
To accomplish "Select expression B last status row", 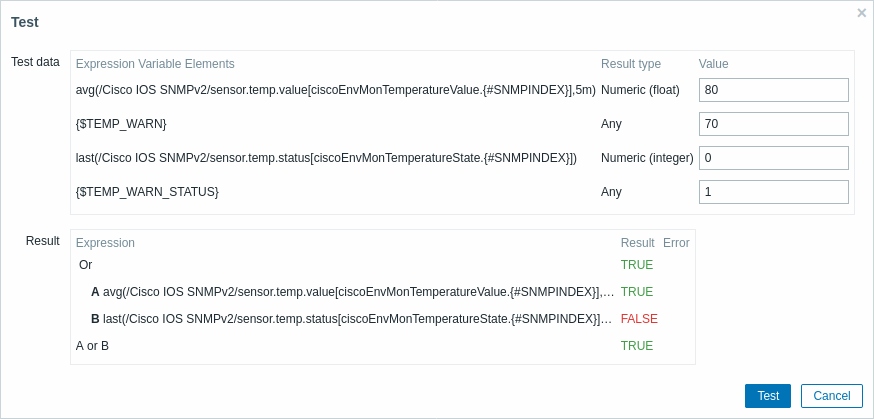I will tap(352, 319).
